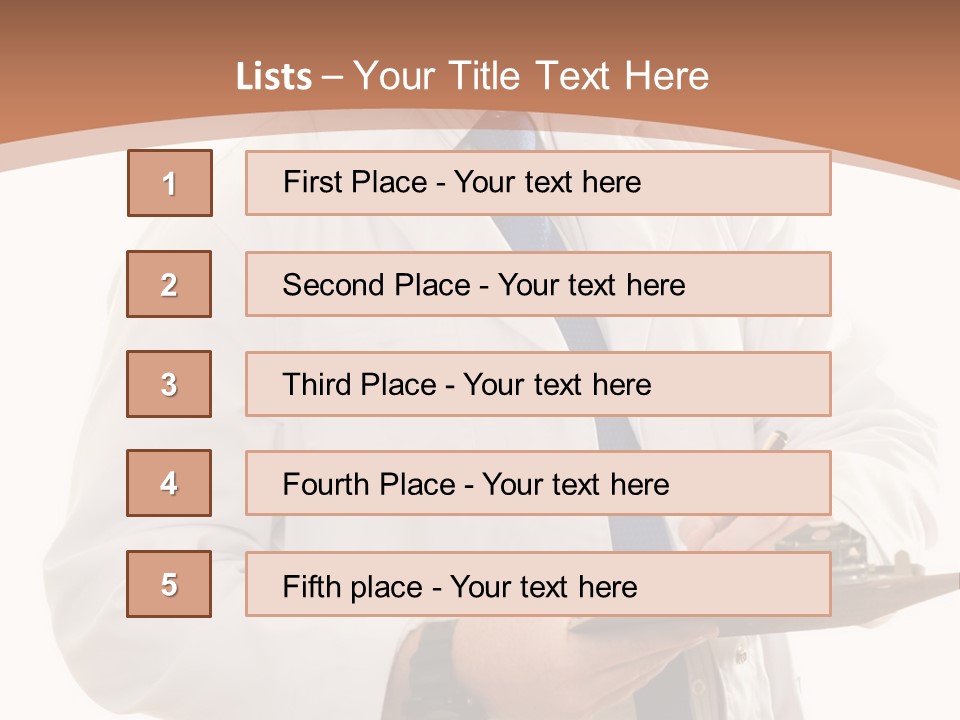Select the number 2 box

(169, 284)
